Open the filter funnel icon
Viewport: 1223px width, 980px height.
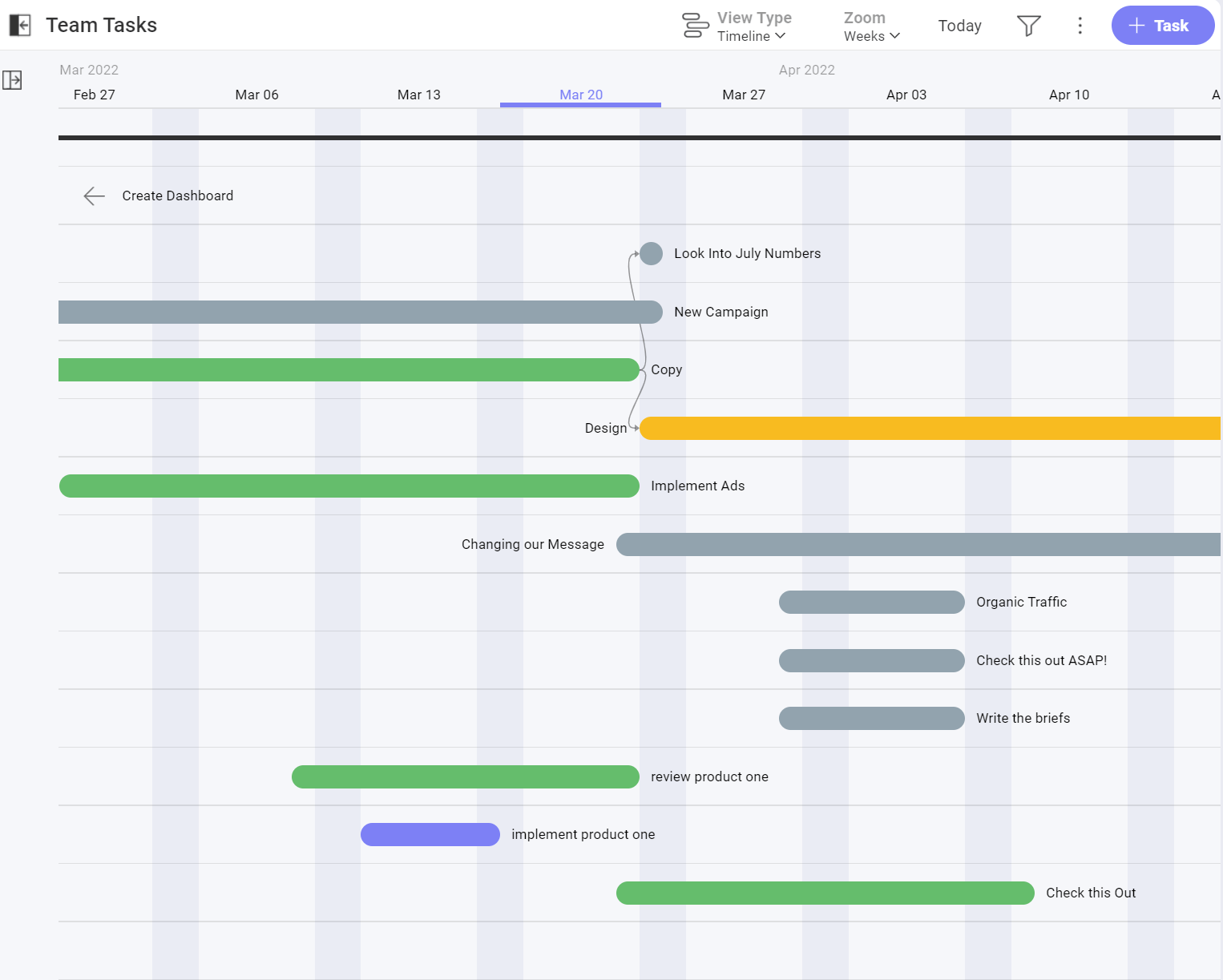pyautogui.click(x=1028, y=25)
